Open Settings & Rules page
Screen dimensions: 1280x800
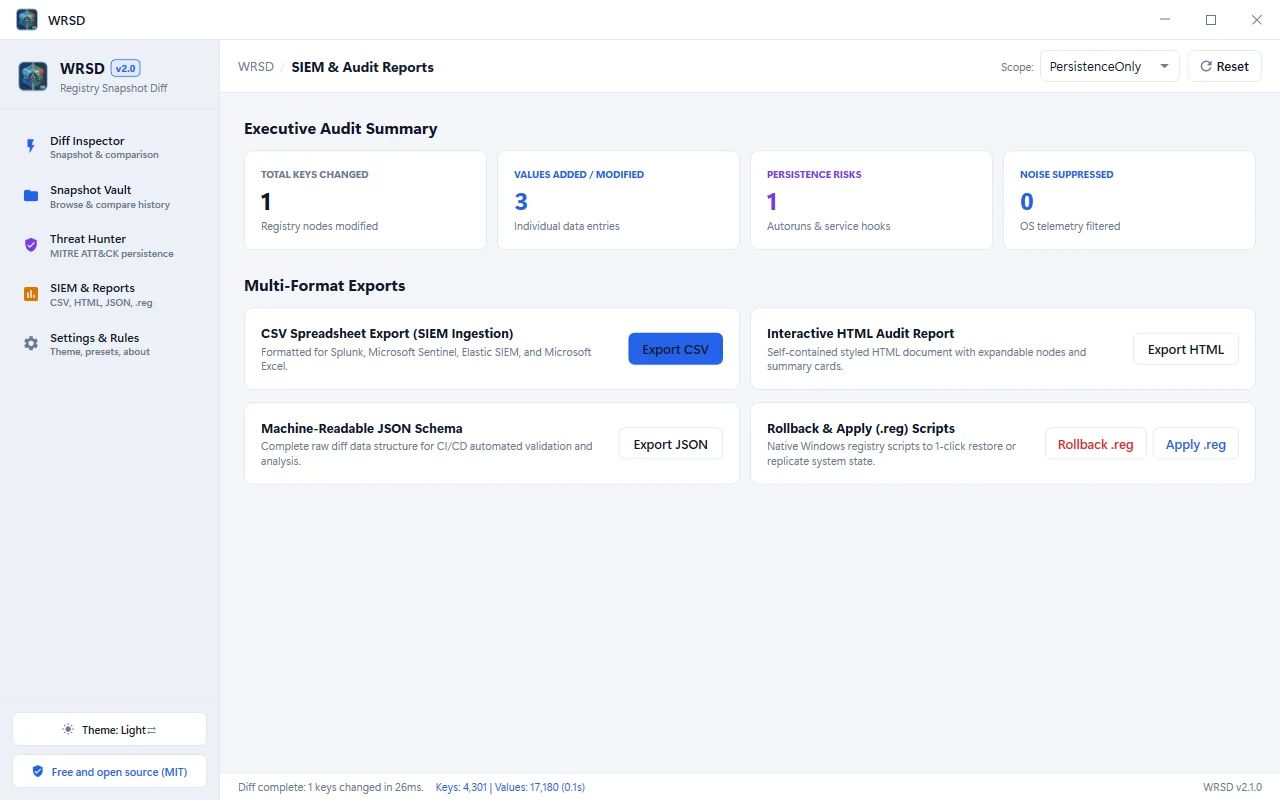pos(110,343)
